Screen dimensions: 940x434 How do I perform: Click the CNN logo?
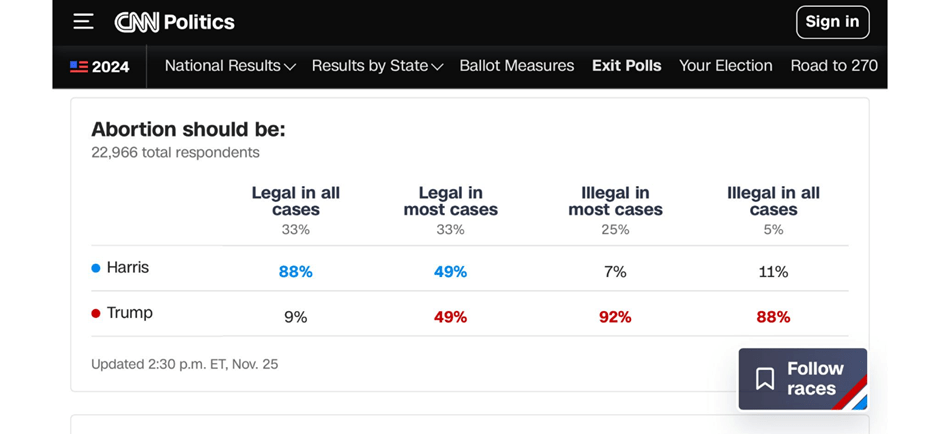click(136, 22)
